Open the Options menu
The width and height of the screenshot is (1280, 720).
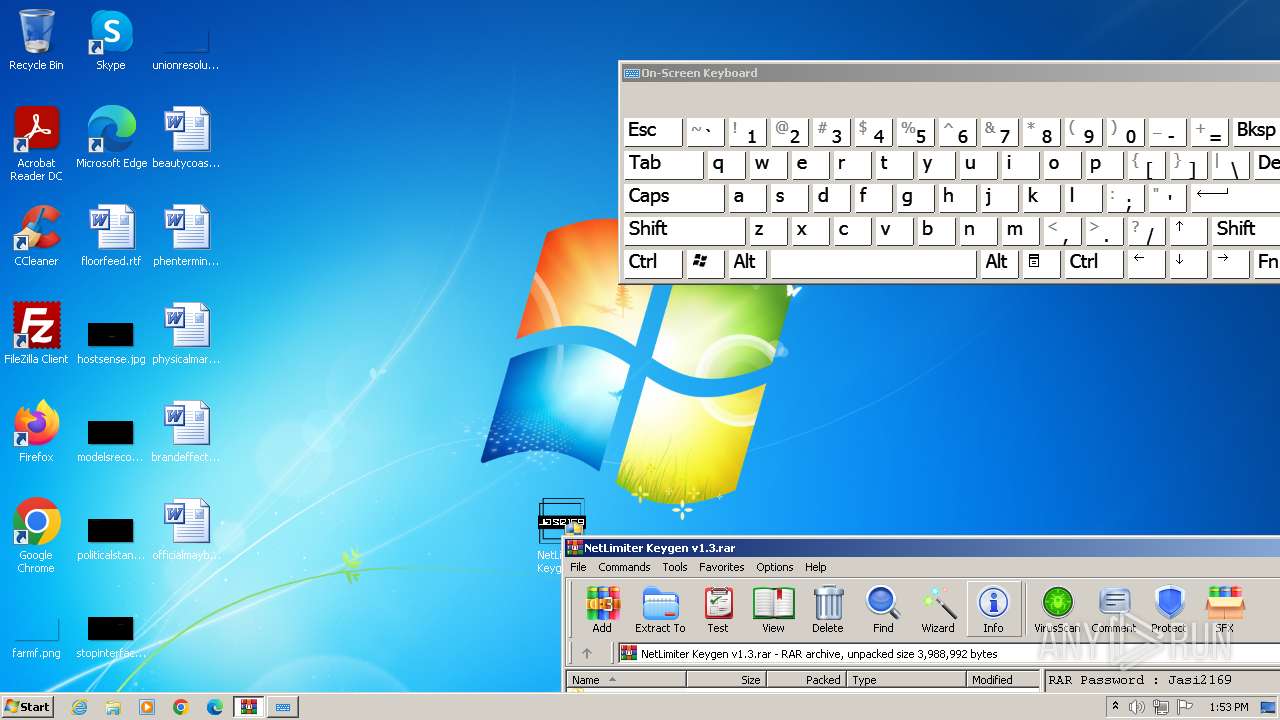(x=774, y=567)
